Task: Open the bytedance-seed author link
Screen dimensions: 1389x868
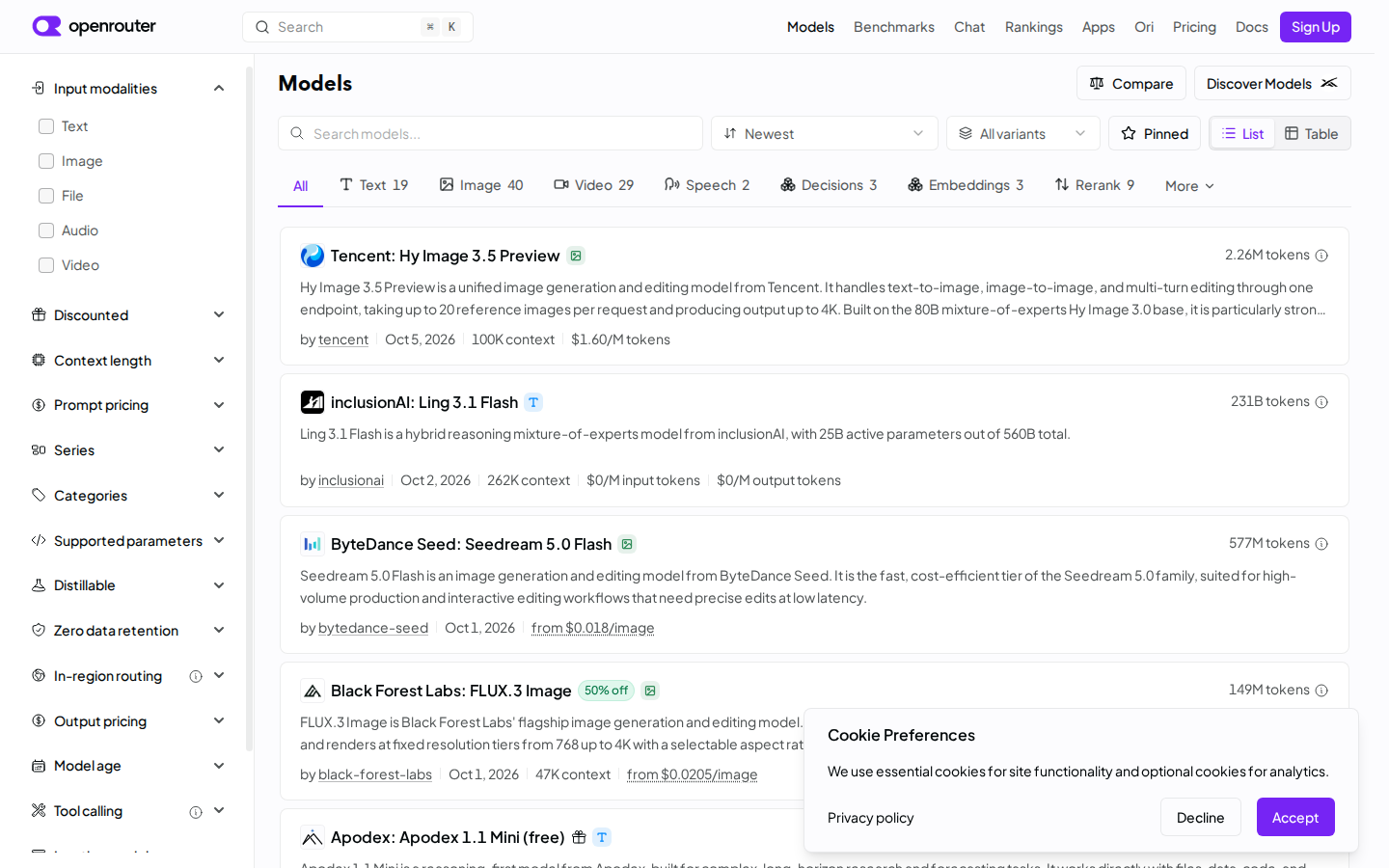Action: (373, 628)
